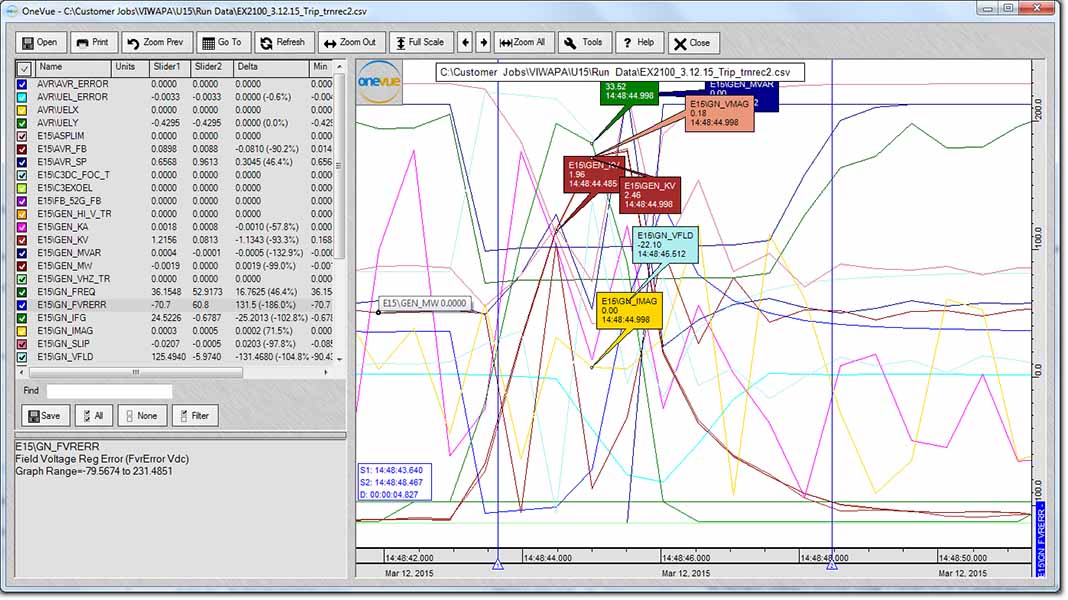
Task: Click the Find text input field
Action: (x=109, y=391)
